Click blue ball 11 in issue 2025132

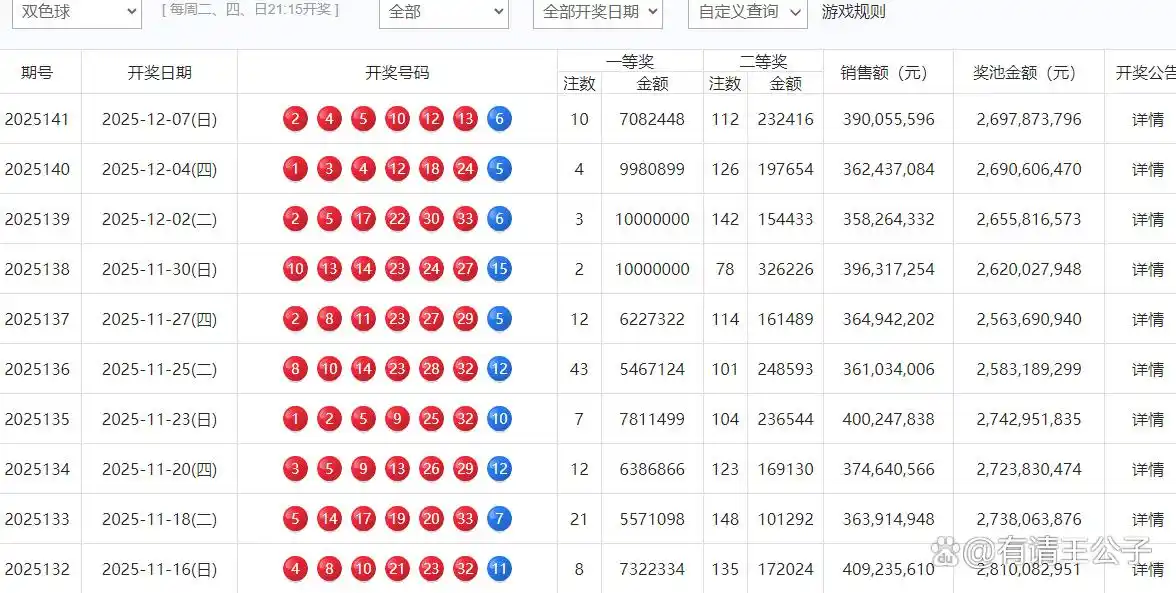pos(499,569)
